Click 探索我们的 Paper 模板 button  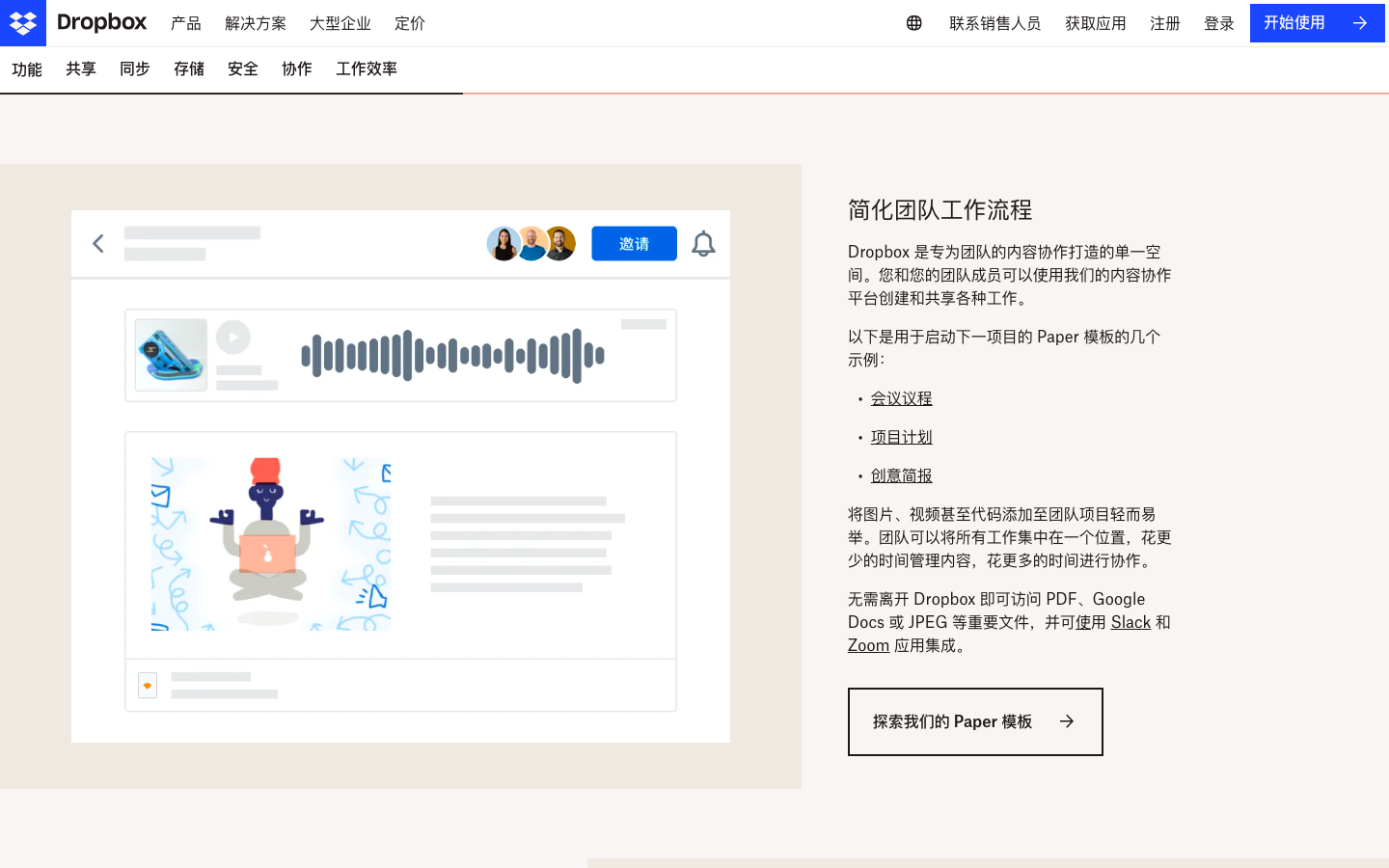975,721
